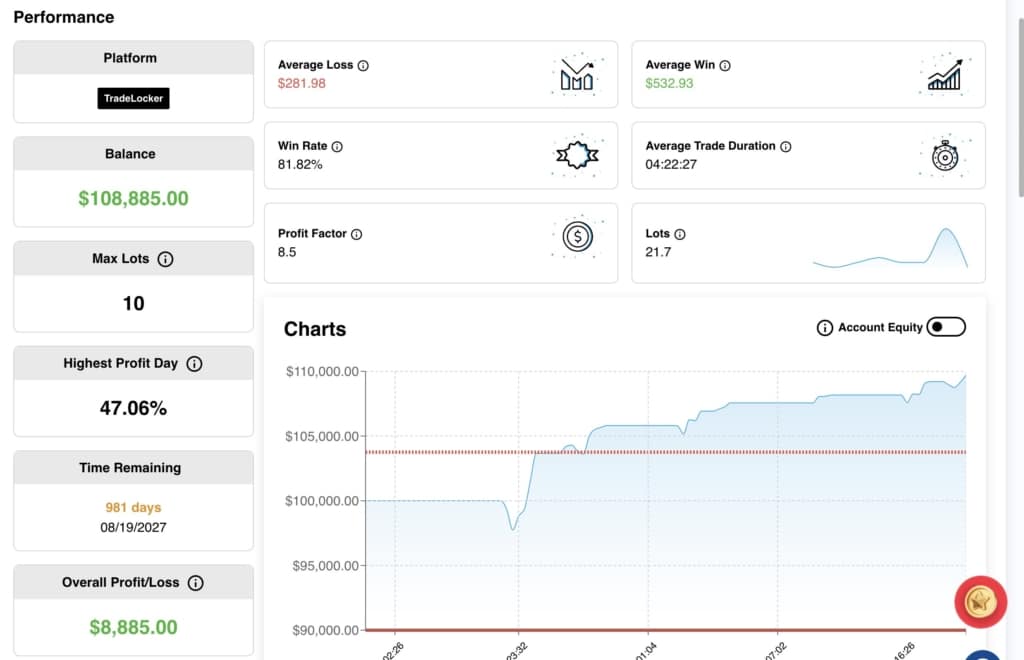
Task: Click the Max Lots info icon
Action: [165, 259]
